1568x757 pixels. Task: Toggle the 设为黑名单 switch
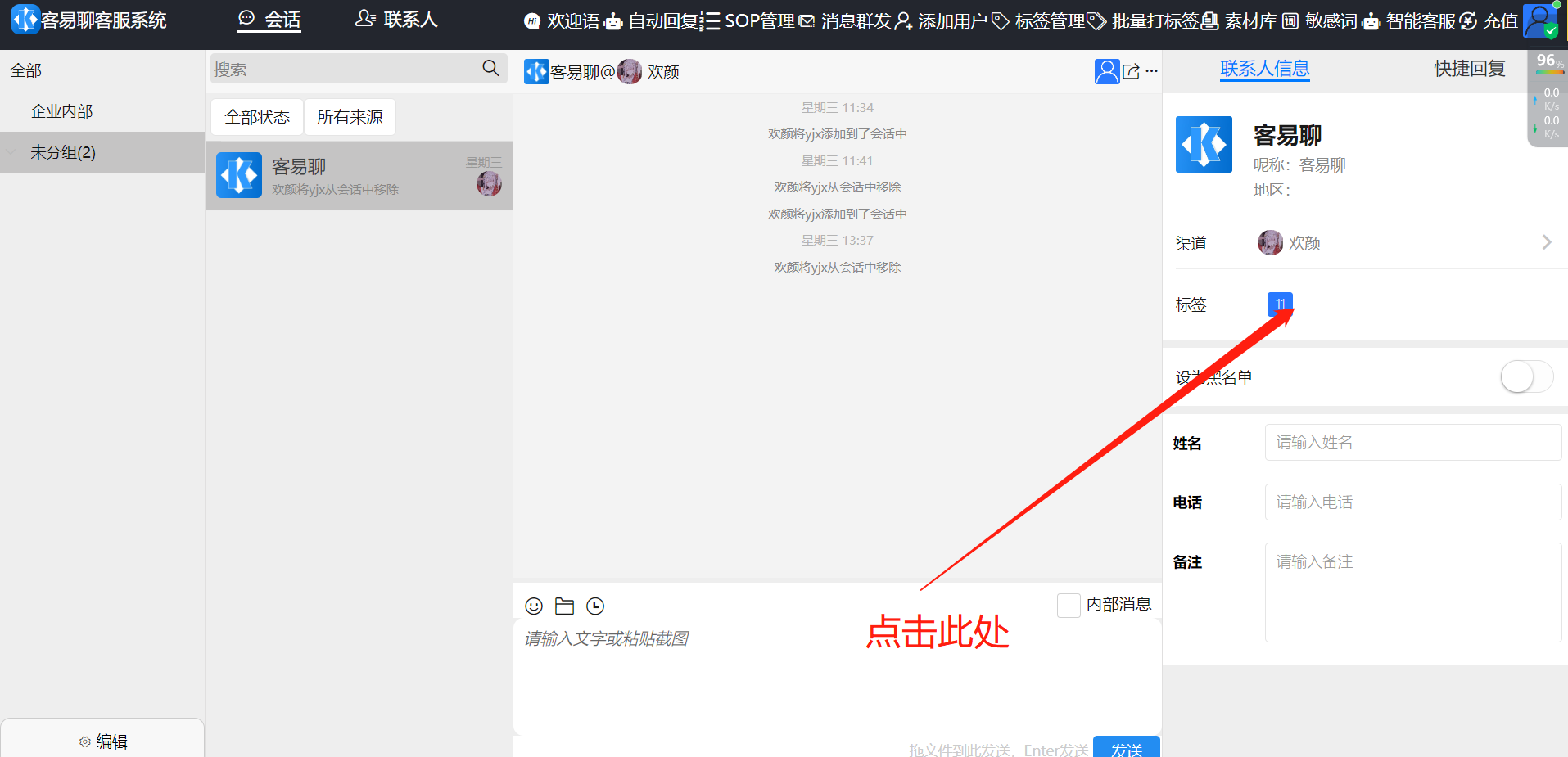(1526, 376)
